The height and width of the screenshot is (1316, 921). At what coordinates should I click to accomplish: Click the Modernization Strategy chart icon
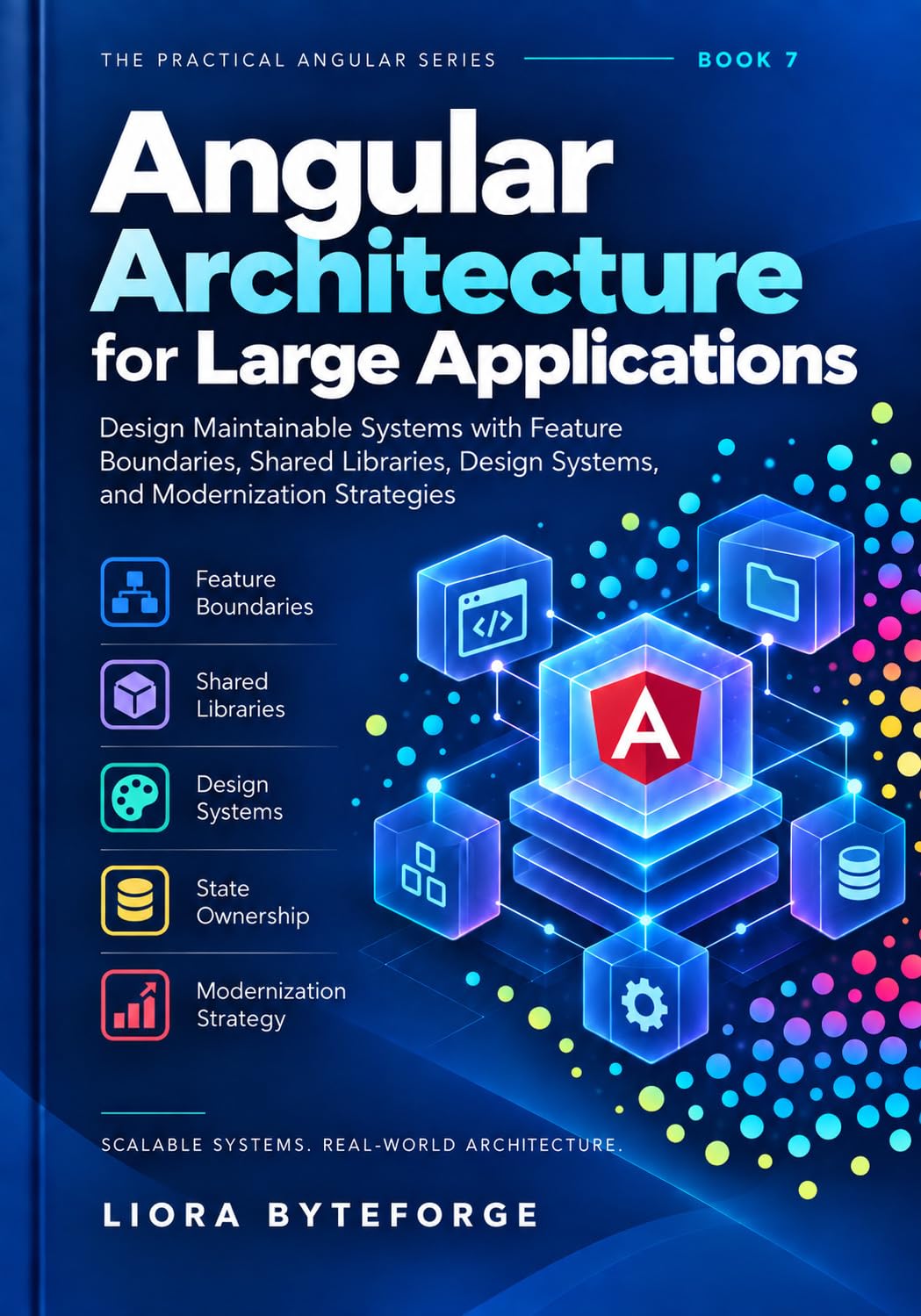[x=135, y=1005]
